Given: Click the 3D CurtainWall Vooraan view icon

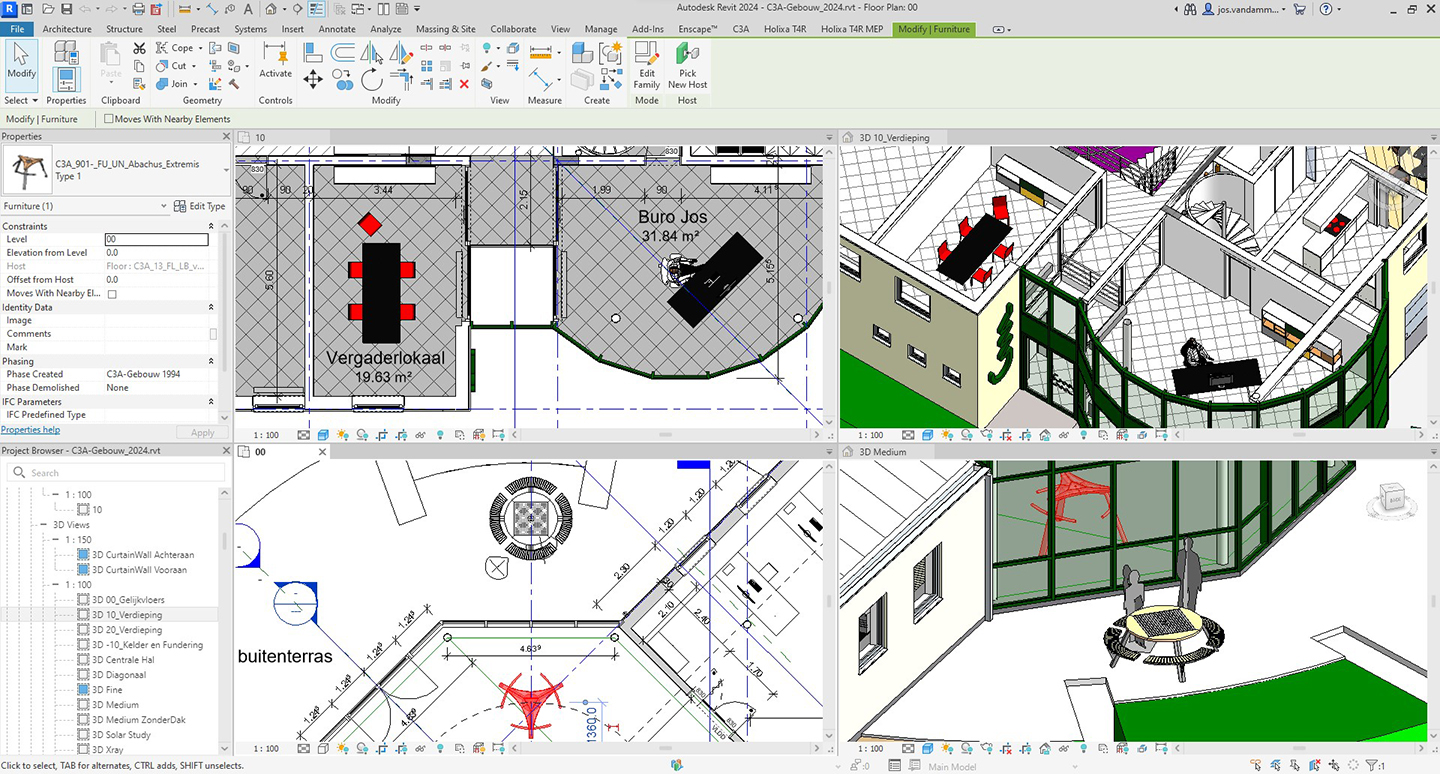Looking at the screenshot, I should [84, 570].
